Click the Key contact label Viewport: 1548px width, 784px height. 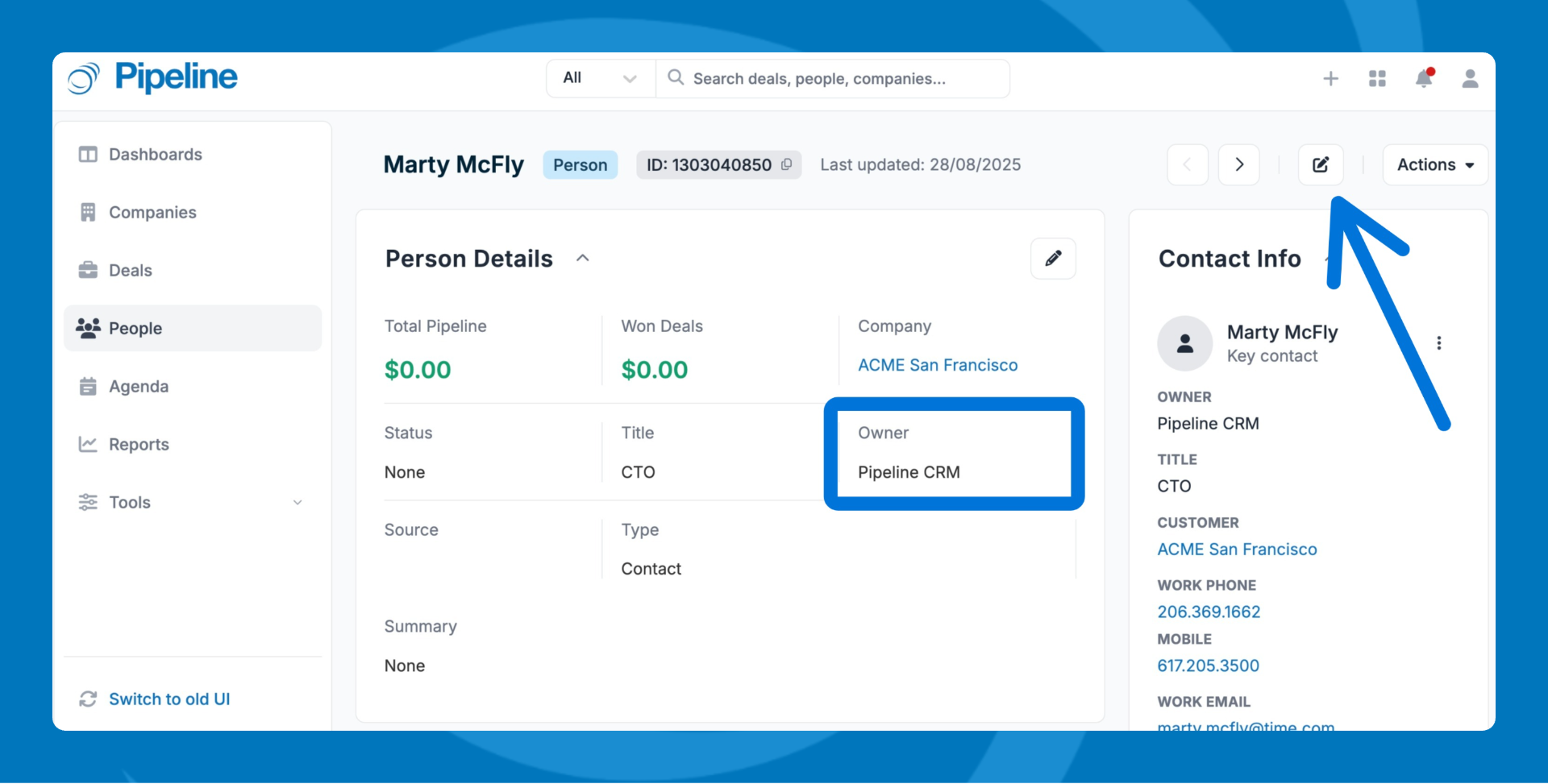pyautogui.click(x=1272, y=356)
